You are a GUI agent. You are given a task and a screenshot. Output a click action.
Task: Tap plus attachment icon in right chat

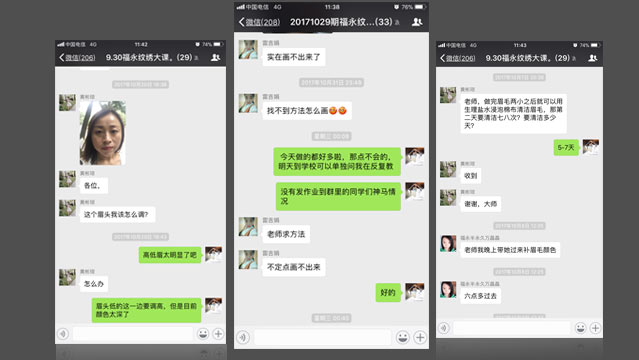[595, 328]
